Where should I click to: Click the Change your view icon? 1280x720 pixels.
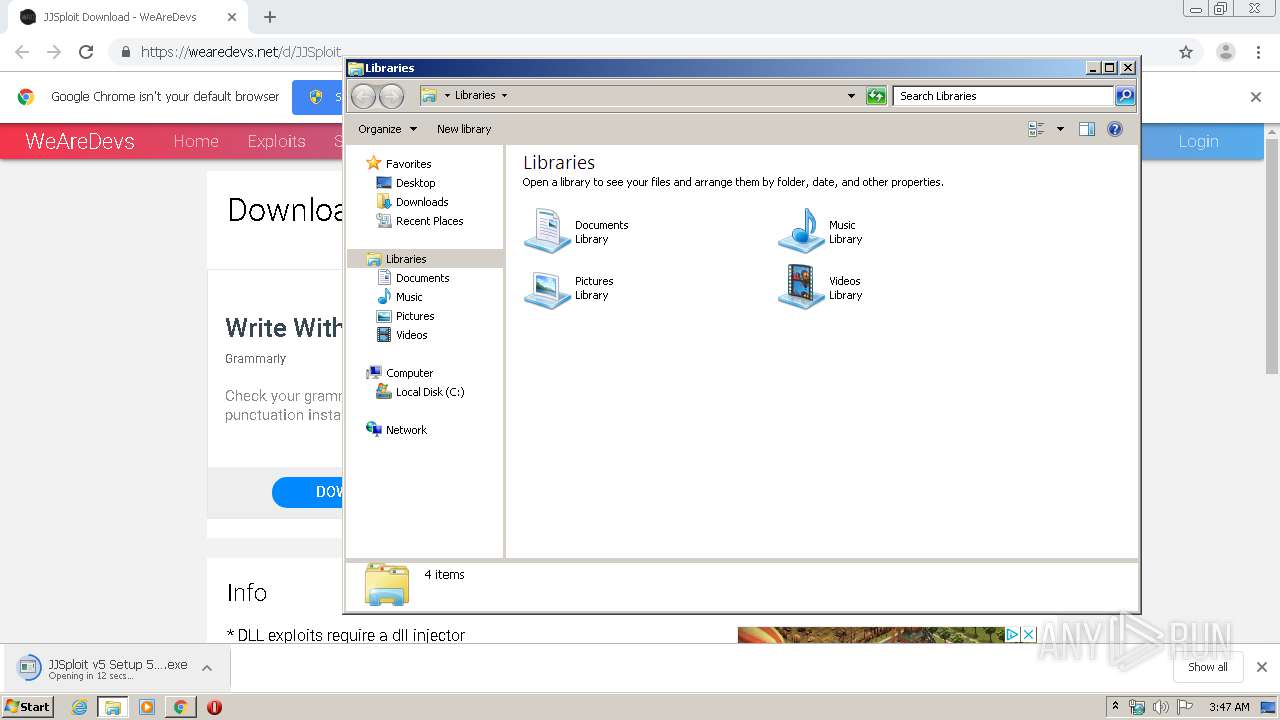[1036, 129]
